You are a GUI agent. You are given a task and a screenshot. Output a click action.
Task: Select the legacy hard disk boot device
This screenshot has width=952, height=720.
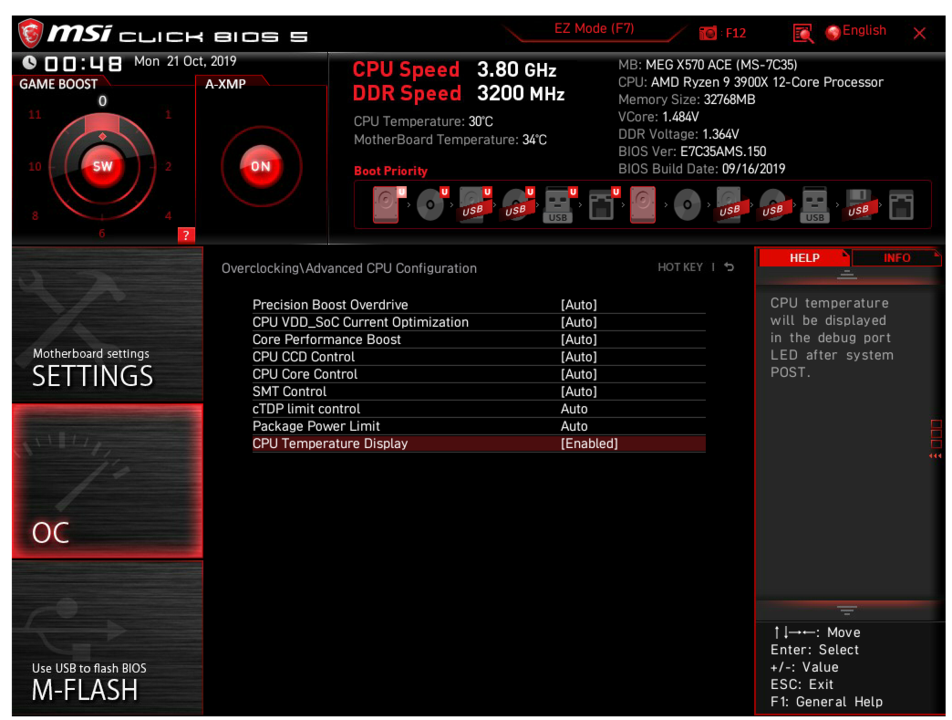642,205
